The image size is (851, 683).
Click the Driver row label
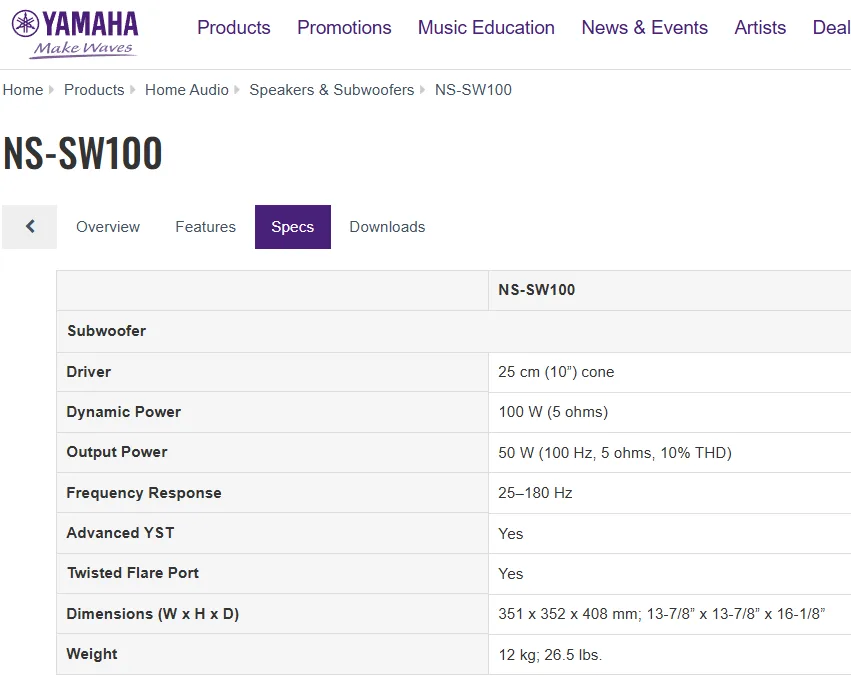click(88, 372)
